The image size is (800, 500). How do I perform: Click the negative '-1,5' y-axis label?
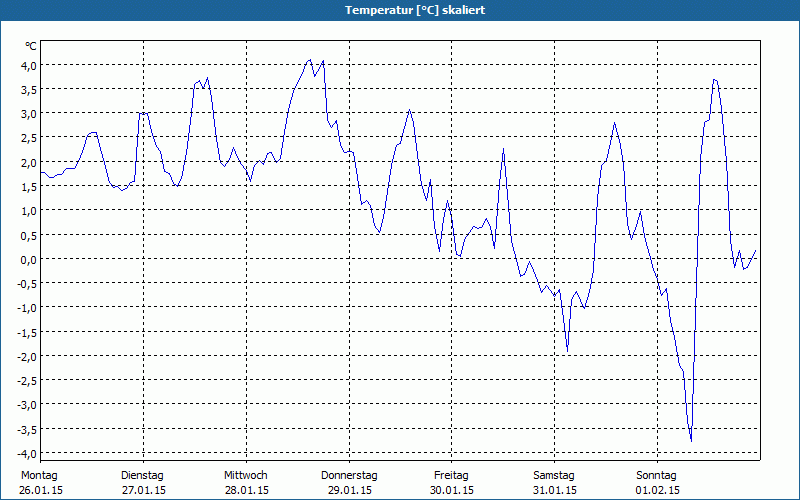27,332
